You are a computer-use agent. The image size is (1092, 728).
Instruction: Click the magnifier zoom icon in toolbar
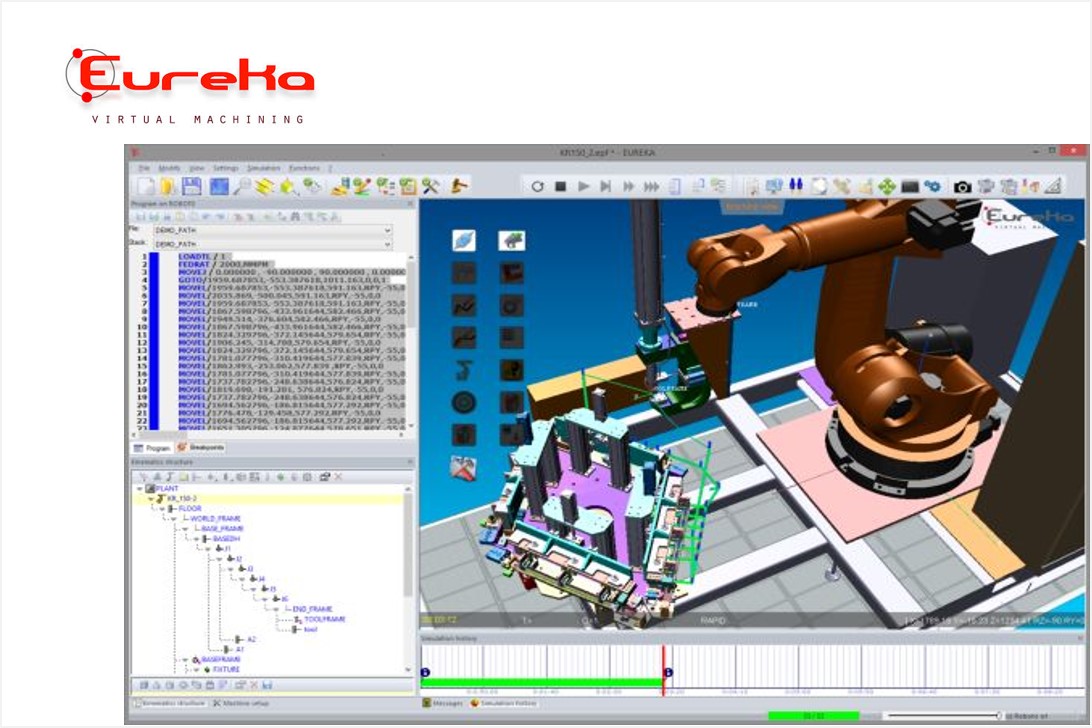pyautogui.click(x=242, y=187)
